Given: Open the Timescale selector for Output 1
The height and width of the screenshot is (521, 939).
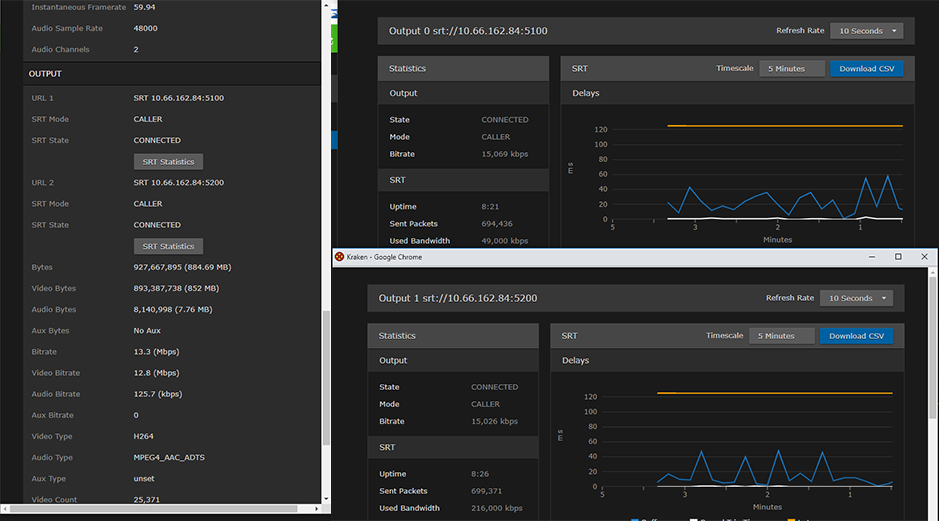Looking at the screenshot, I should pos(781,336).
